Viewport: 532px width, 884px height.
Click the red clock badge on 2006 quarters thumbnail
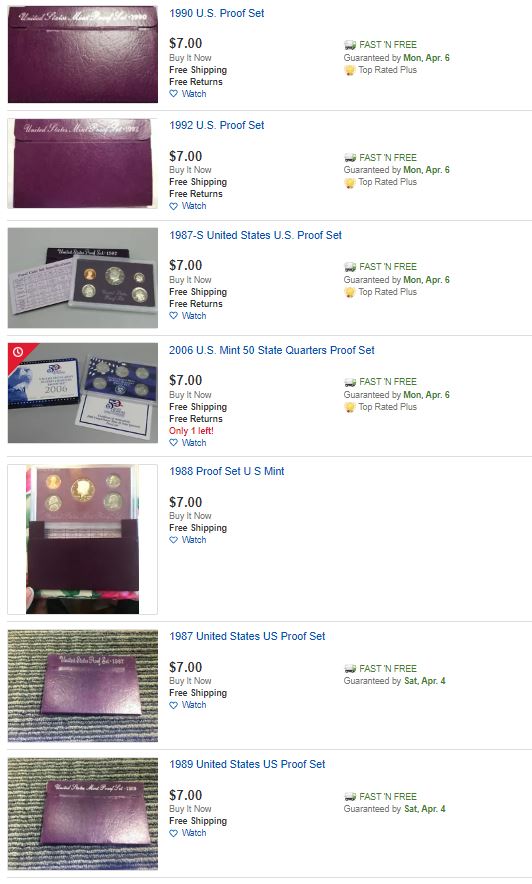coord(17,352)
